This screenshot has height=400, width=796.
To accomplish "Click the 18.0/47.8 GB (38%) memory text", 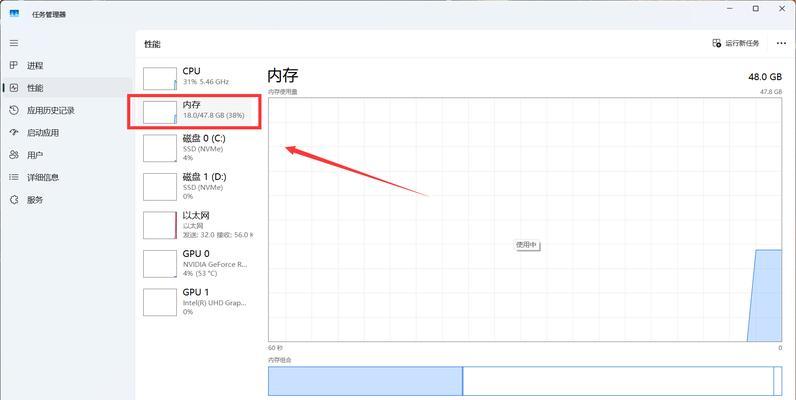I will 213,115.
